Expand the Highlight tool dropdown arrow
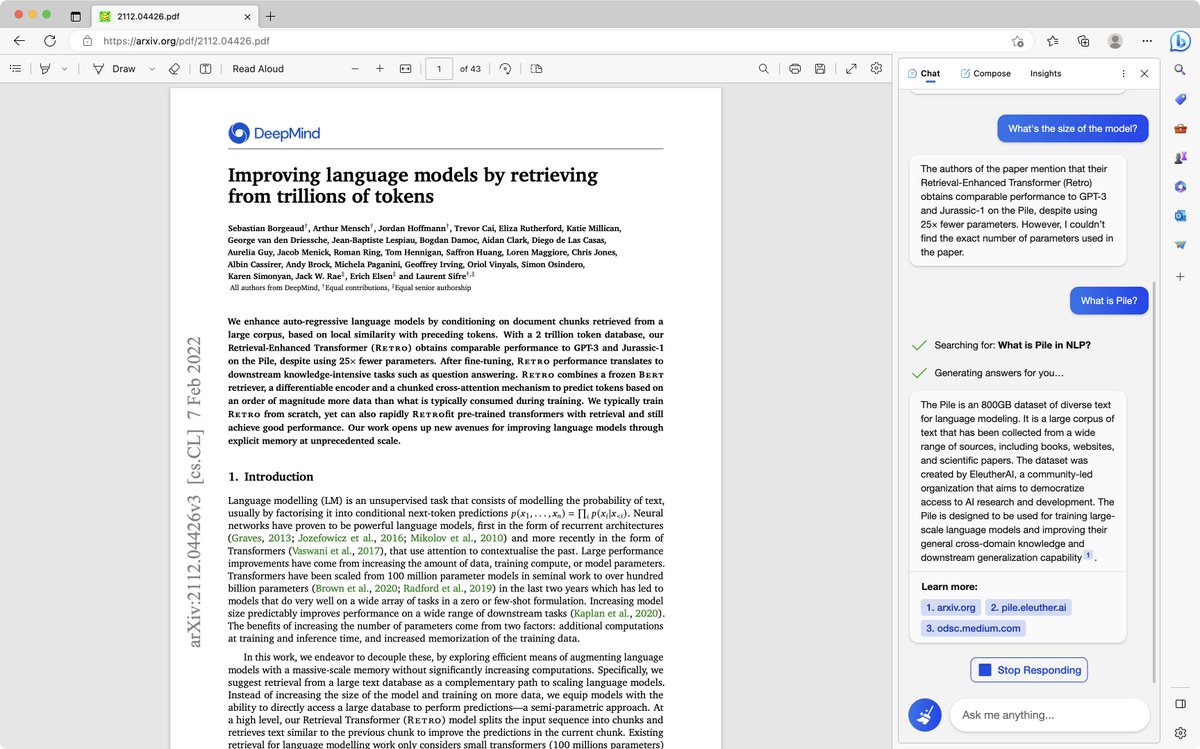This screenshot has height=749, width=1200. click(x=65, y=69)
